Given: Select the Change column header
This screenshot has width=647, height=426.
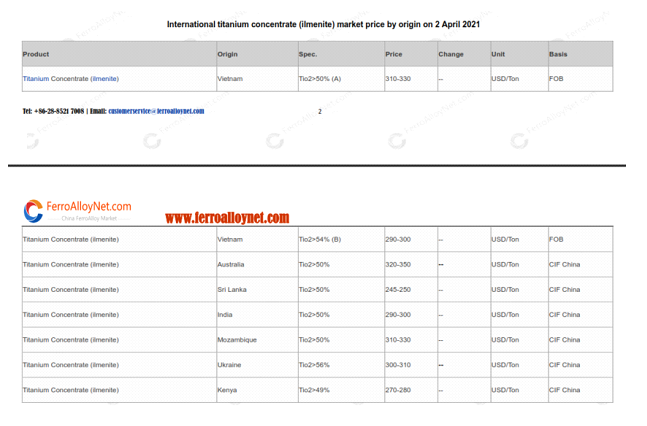Looking at the screenshot, I should click(451, 54).
